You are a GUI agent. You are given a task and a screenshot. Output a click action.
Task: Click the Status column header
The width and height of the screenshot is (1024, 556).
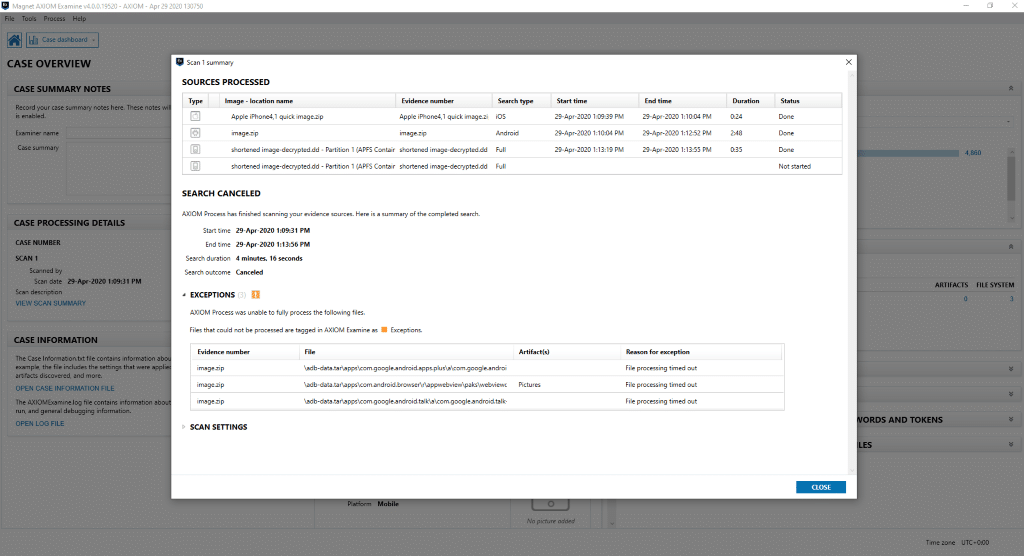[x=807, y=101]
